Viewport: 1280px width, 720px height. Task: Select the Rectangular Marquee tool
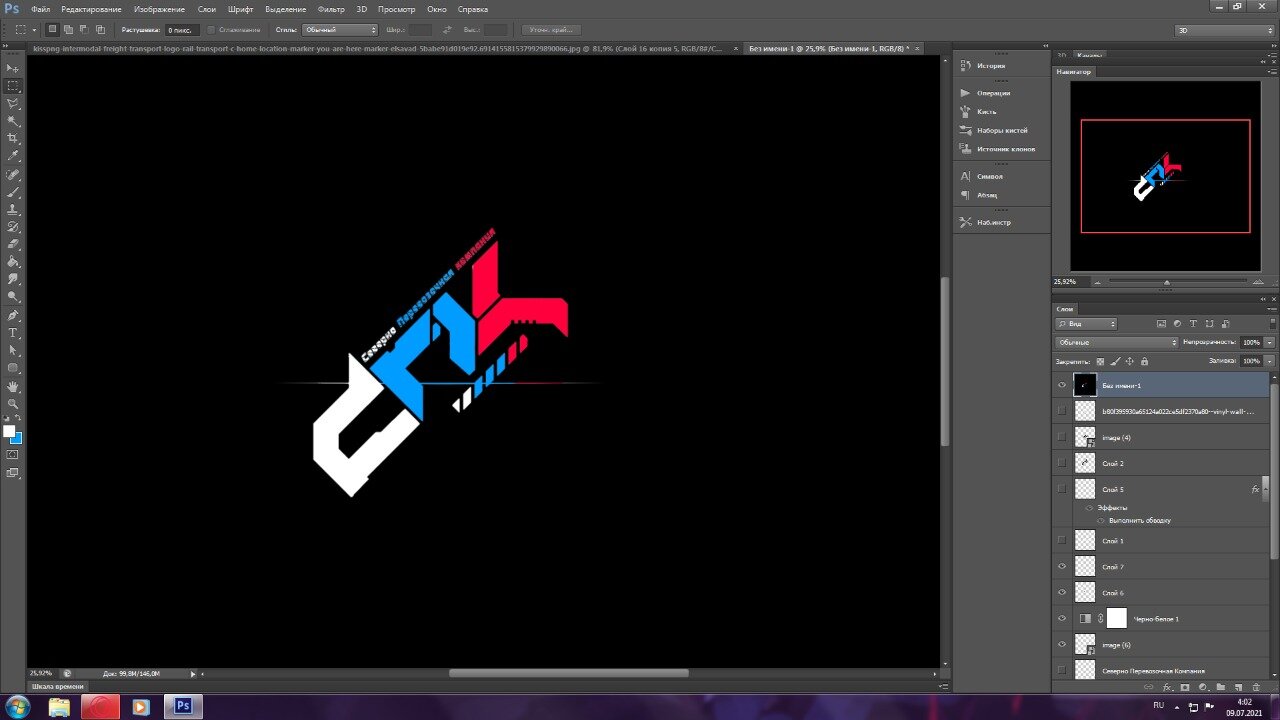(x=13, y=86)
